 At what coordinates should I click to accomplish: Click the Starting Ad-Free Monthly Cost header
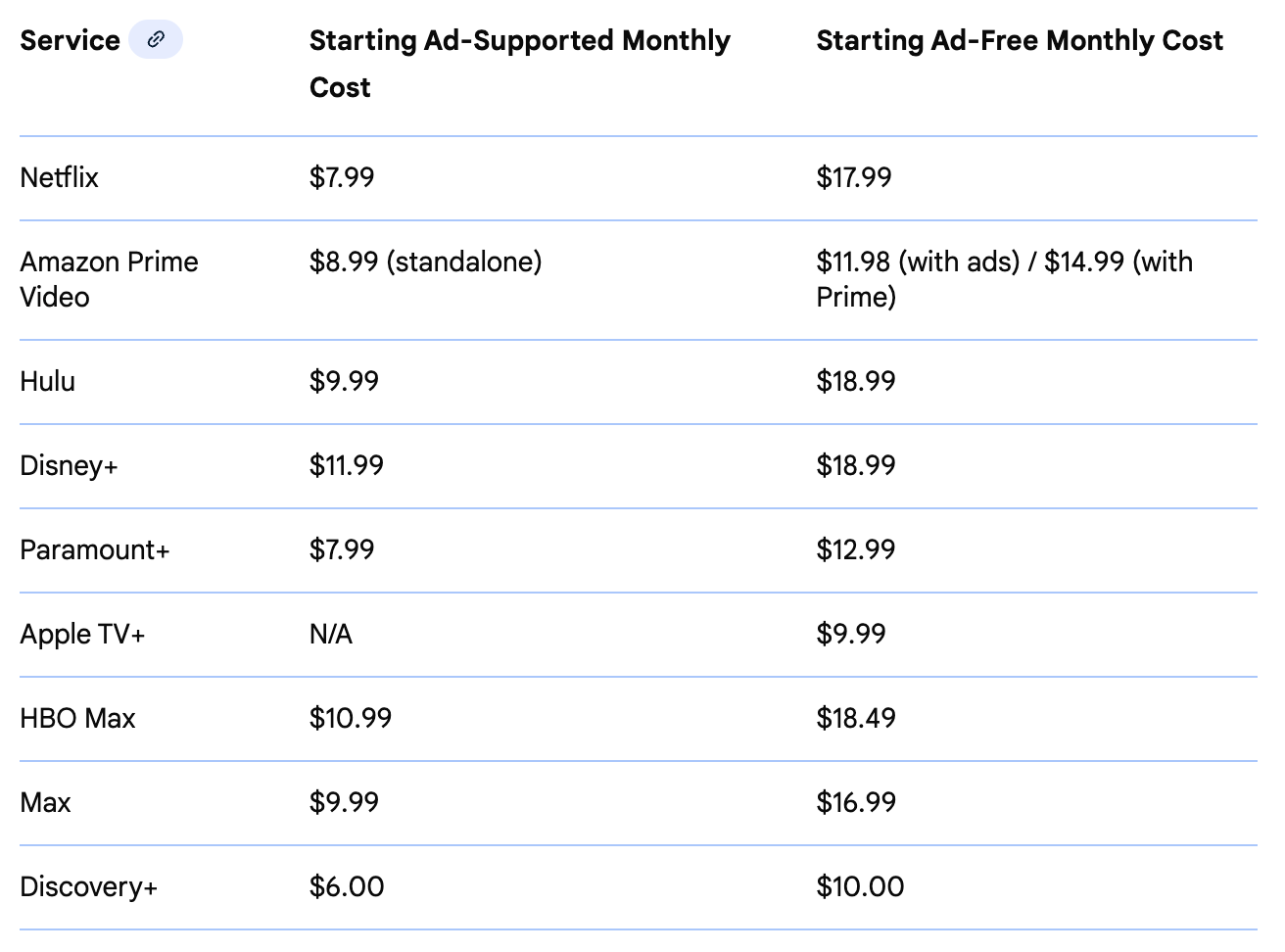(1020, 40)
